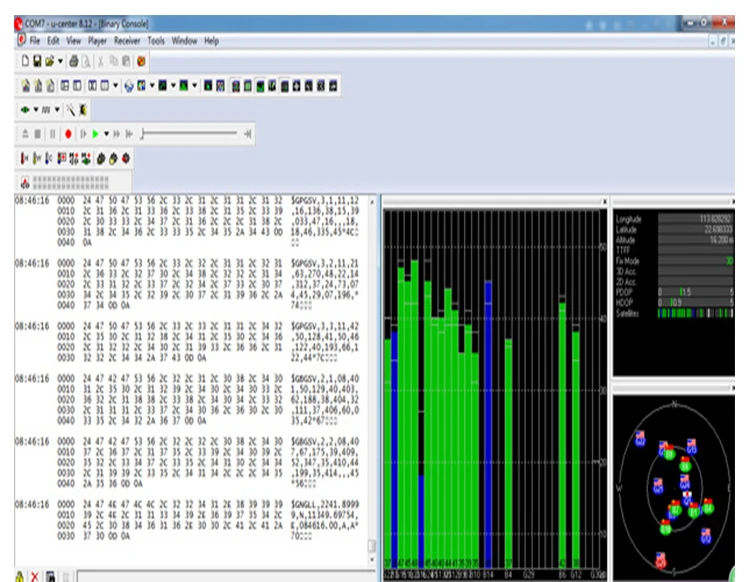Image resolution: width=749 pixels, height=582 pixels.
Task: Expand the Chart view dropdown arrow
Action: 173,86
